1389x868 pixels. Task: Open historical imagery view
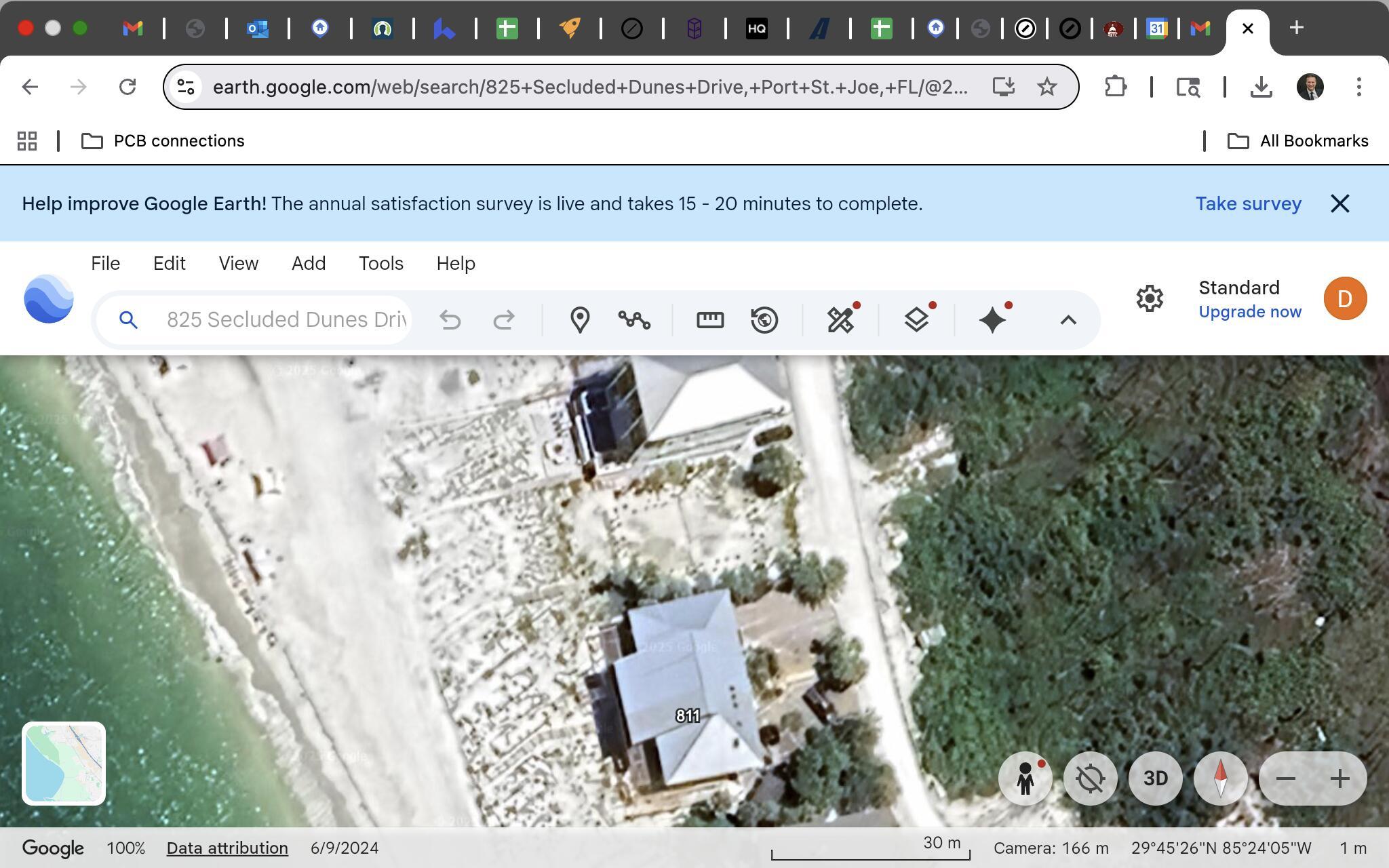click(766, 319)
